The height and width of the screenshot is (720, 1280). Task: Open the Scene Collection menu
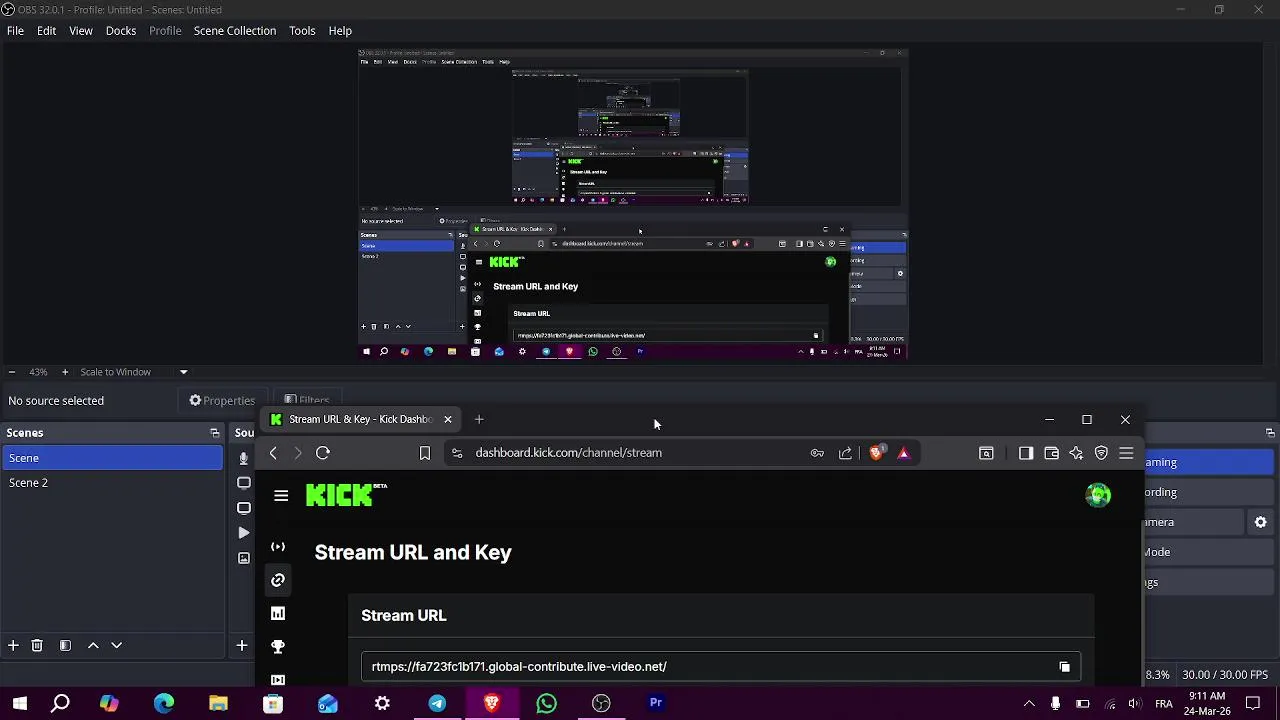point(235,31)
